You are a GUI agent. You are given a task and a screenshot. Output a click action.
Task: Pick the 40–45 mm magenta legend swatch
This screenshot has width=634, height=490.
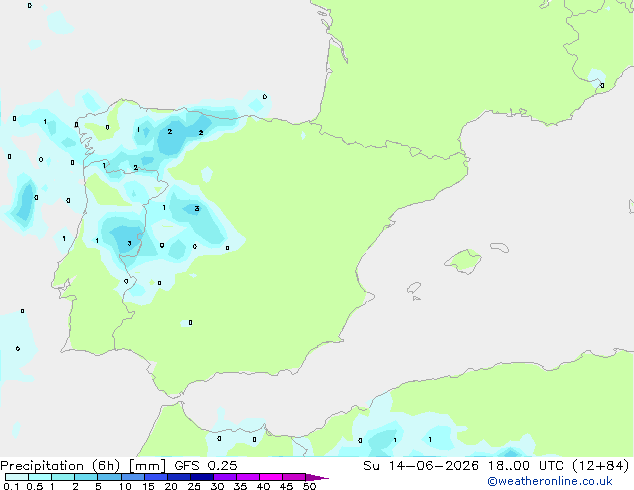271,477
